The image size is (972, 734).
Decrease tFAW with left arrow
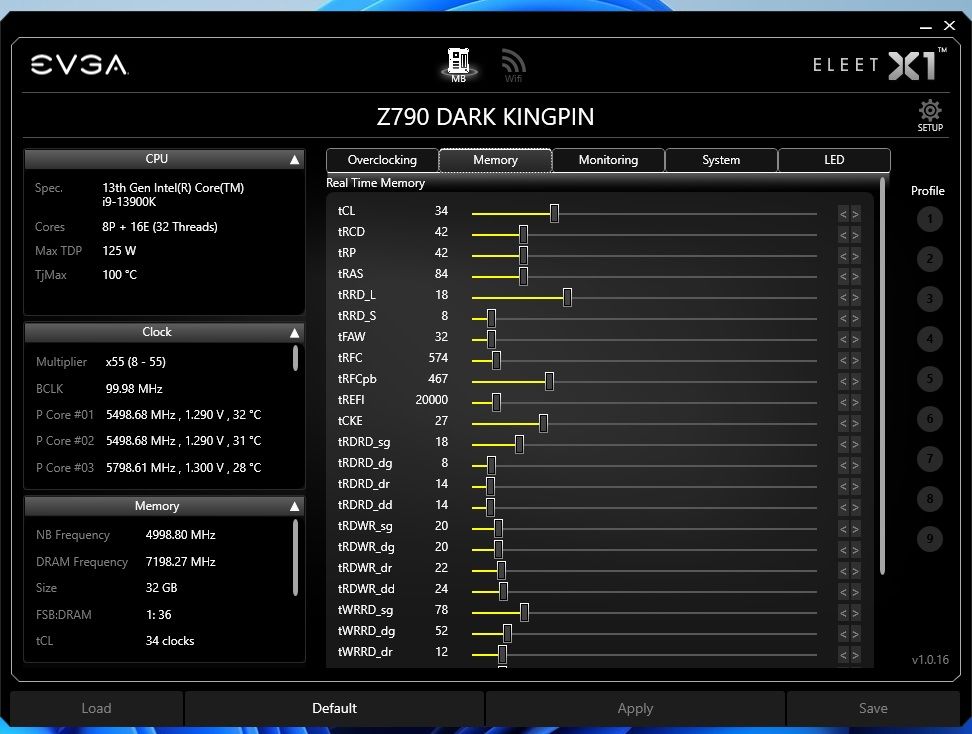(x=843, y=340)
